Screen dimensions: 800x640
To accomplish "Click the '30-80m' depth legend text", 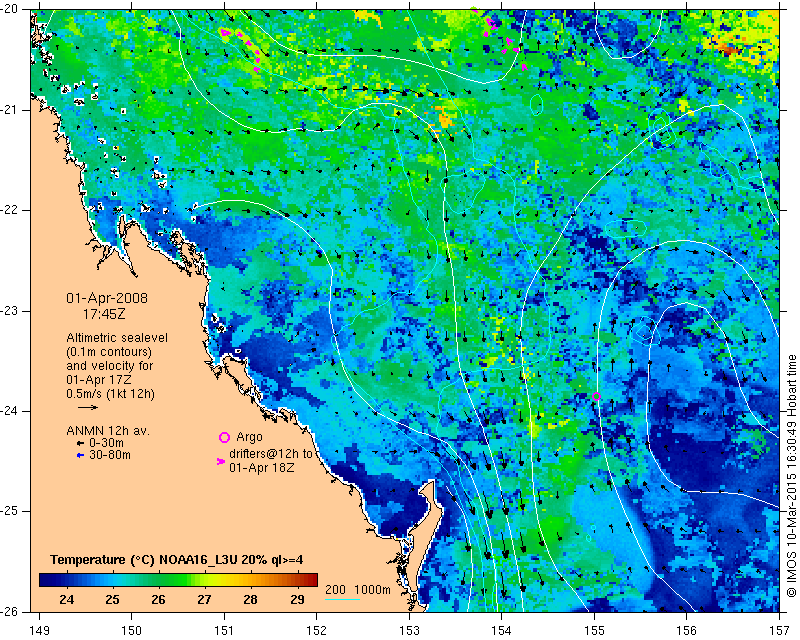I will coord(110,455).
